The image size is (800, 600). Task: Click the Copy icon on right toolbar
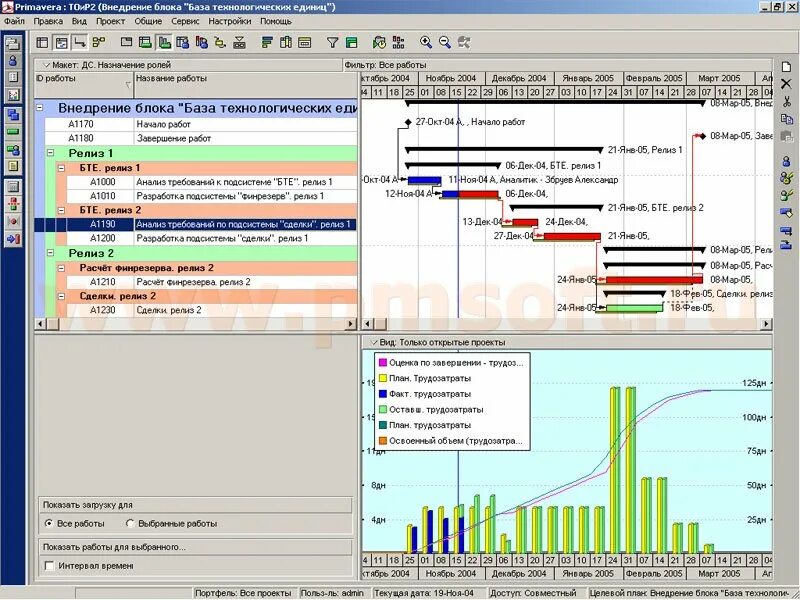(x=786, y=119)
